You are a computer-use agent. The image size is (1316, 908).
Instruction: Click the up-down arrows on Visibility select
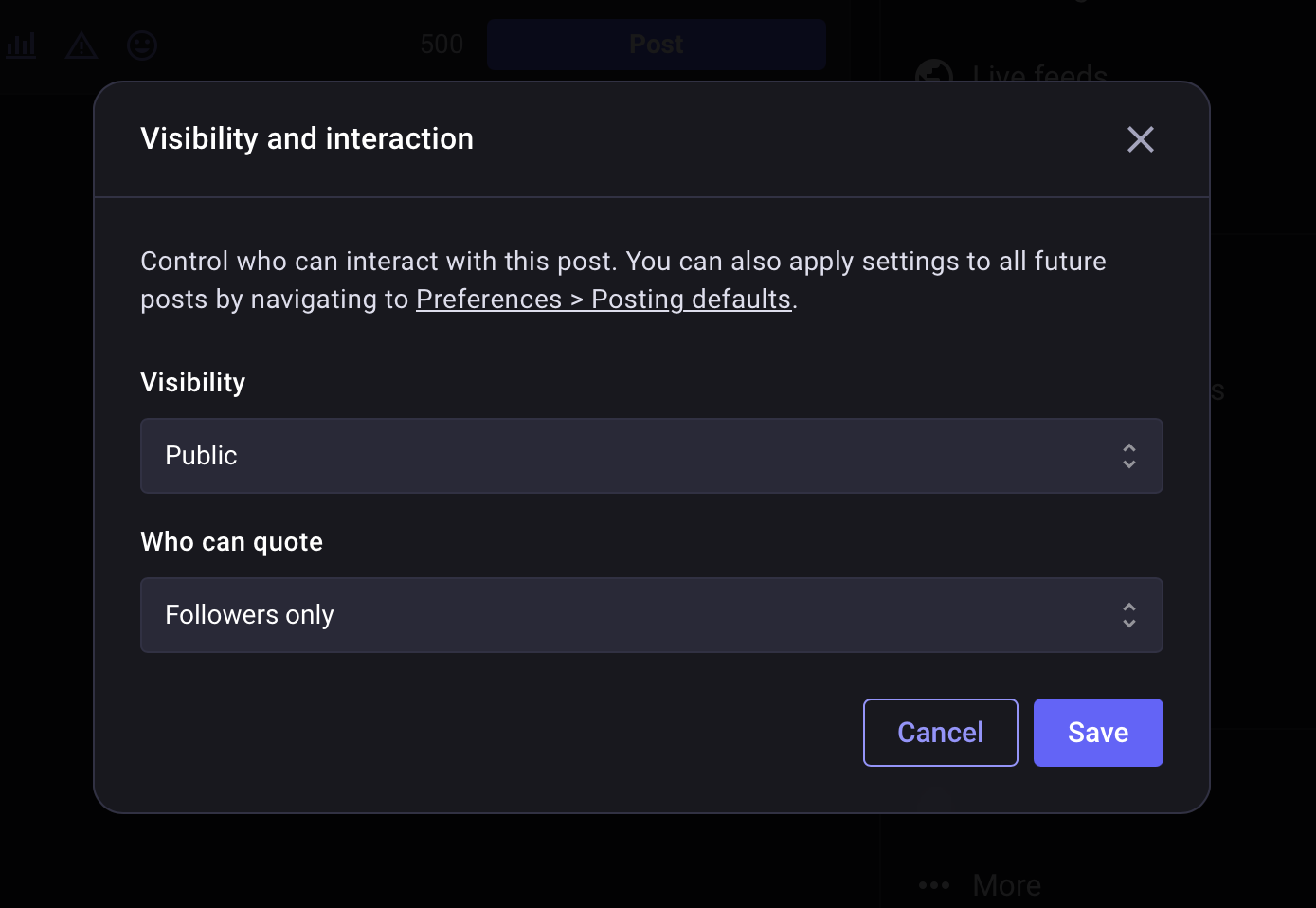(x=1128, y=456)
